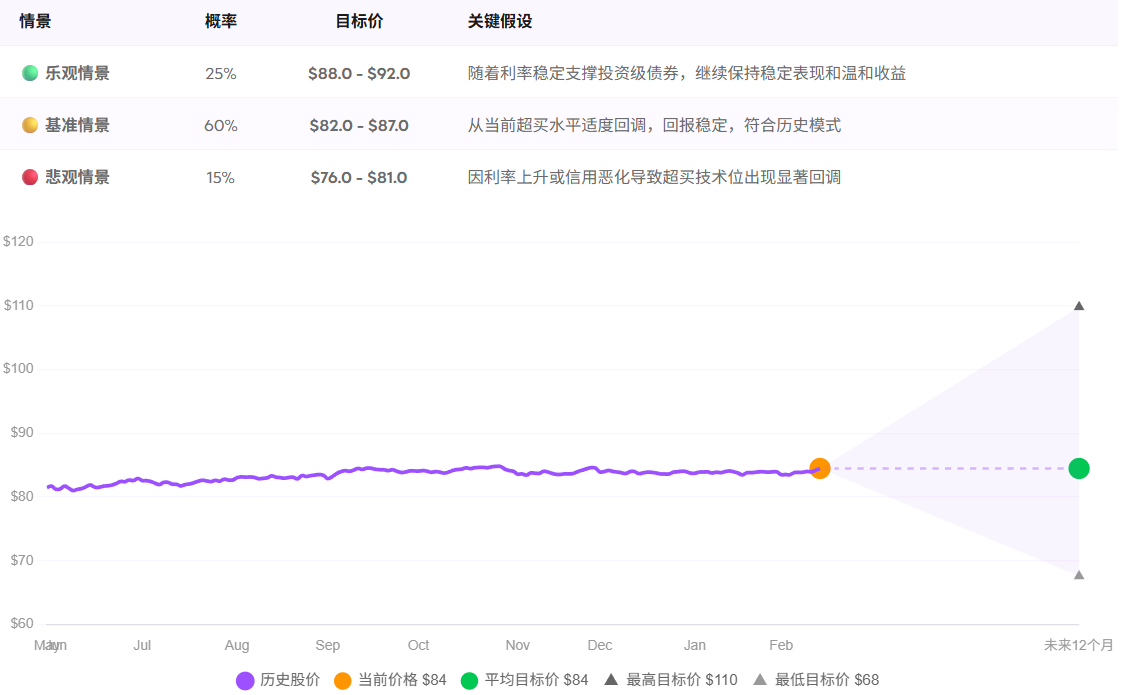This screenshot has height=695, width=1125.
Task: Select the green 平均目标价 legend dot
Action: pos(471,679)
